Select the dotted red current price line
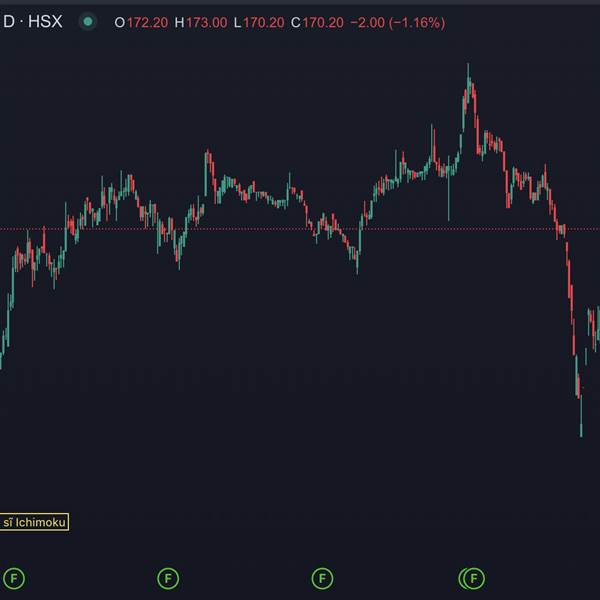The width and height of the screenshot is (600, 600). click(300, 229)
